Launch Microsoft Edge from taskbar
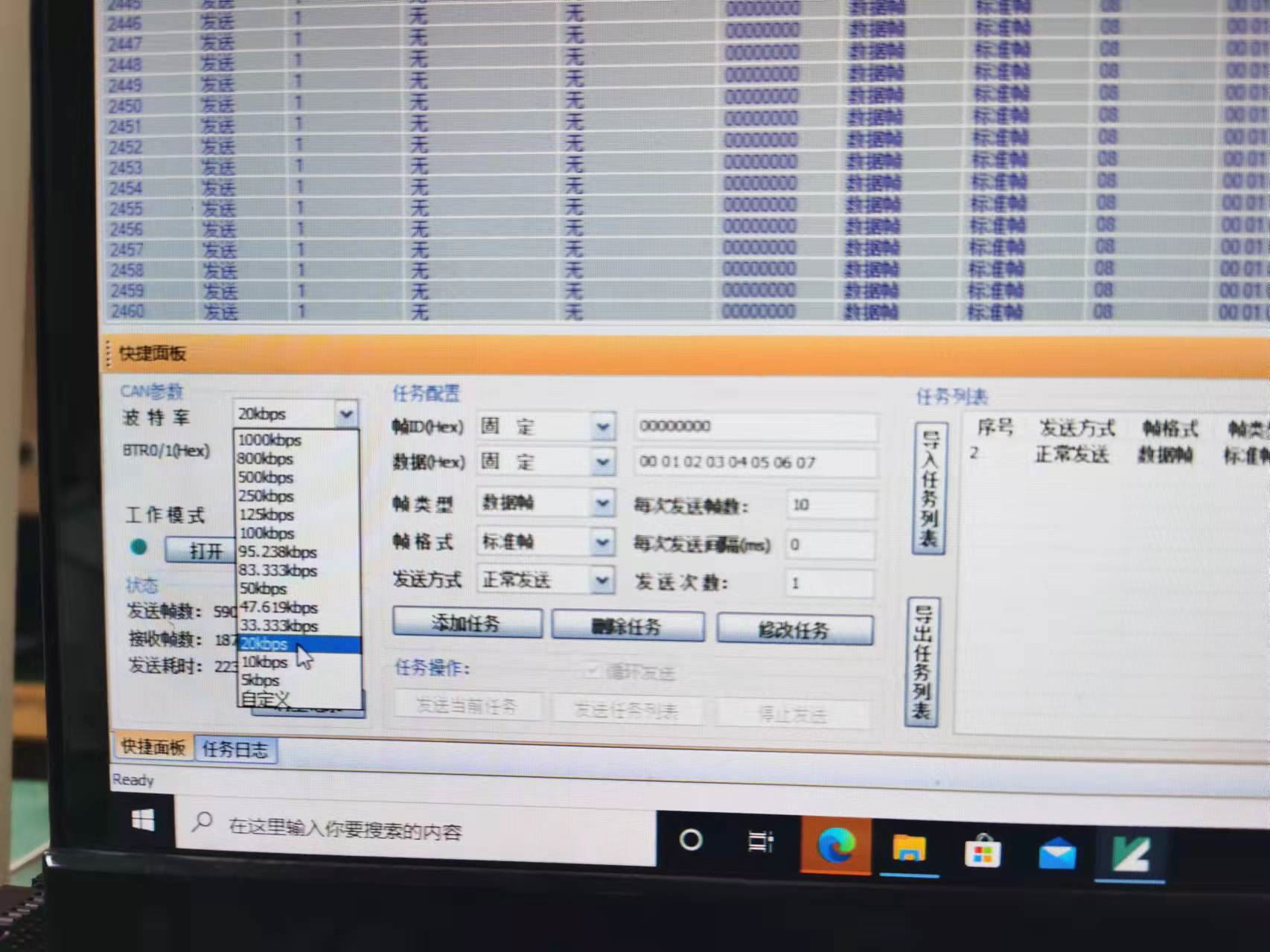The height and width of the screenshot is (952, 1270). click(x=836, y=845)
